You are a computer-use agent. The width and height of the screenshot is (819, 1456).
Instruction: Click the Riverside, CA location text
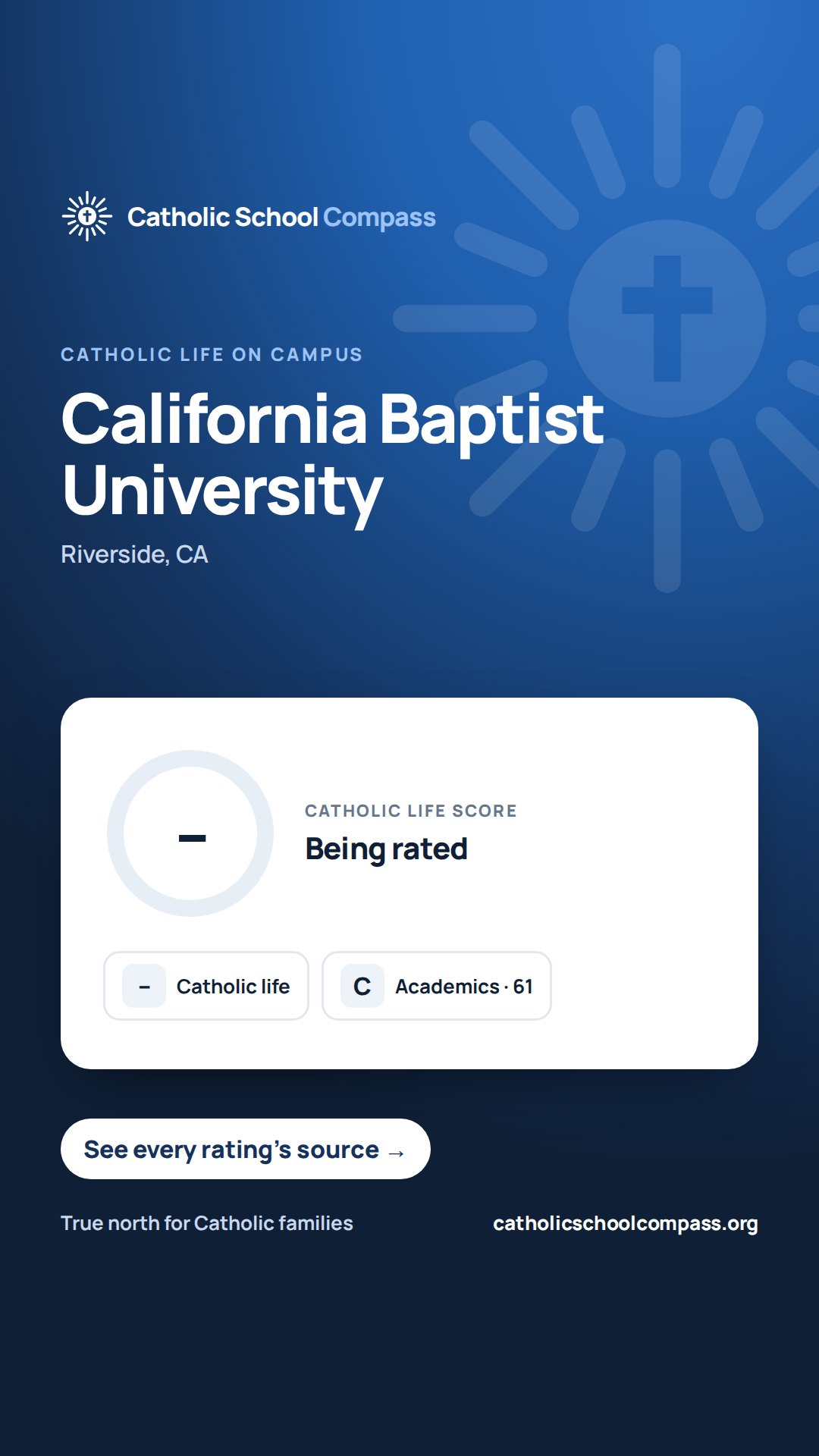(x=134, y=554)
